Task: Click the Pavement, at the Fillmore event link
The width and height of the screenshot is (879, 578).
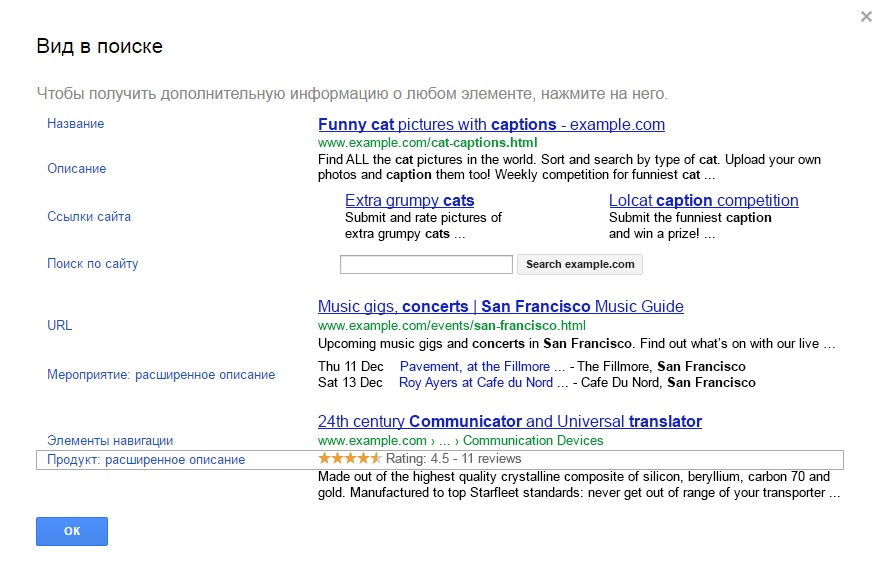Action: [x=475, y=367]
